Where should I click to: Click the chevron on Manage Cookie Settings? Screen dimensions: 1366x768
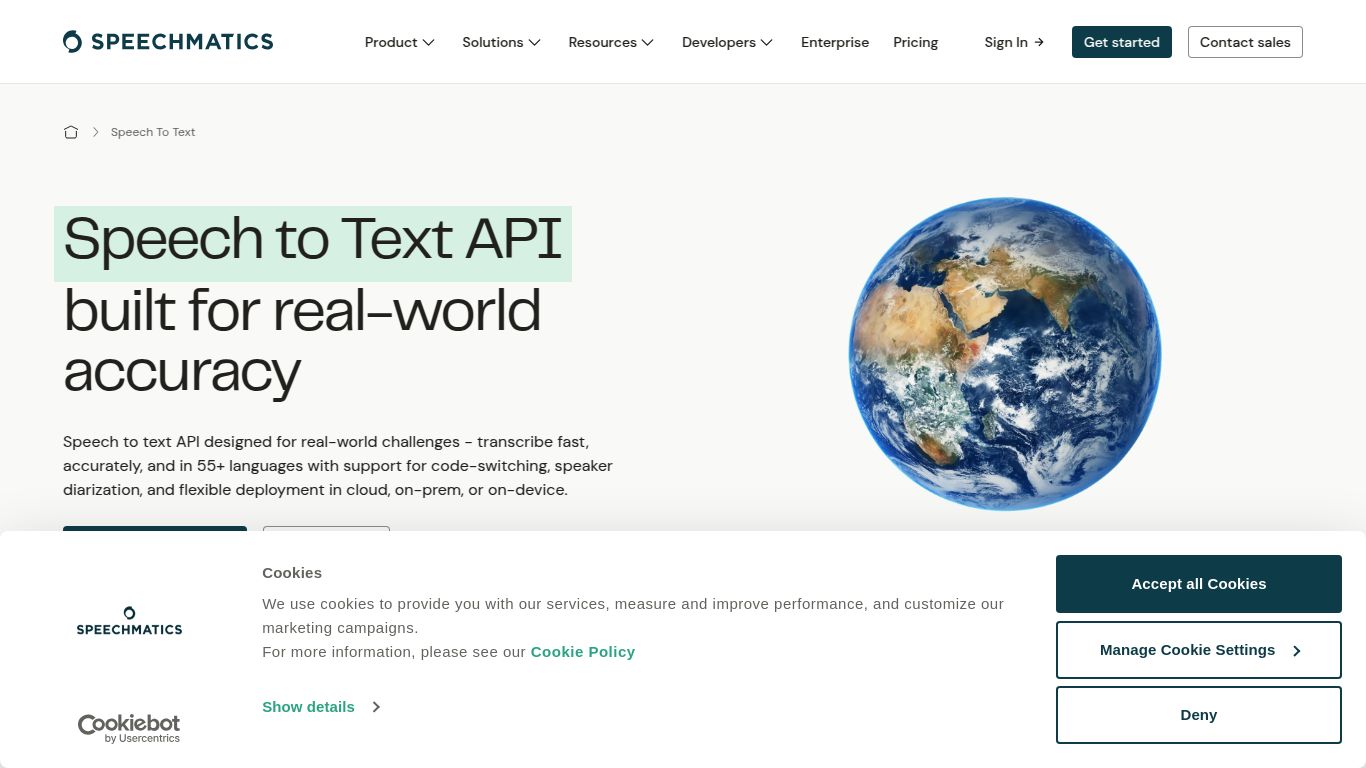coord(1297,650)
